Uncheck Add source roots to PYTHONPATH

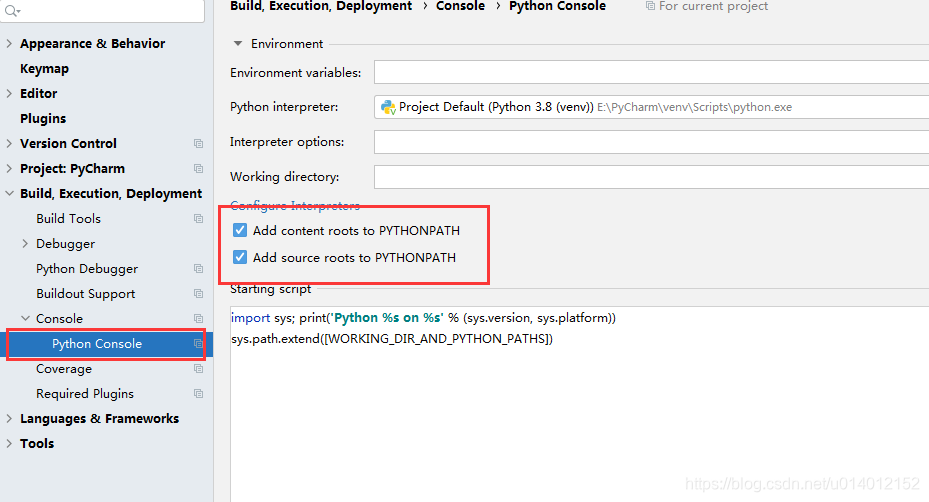(x=240, y=257)
